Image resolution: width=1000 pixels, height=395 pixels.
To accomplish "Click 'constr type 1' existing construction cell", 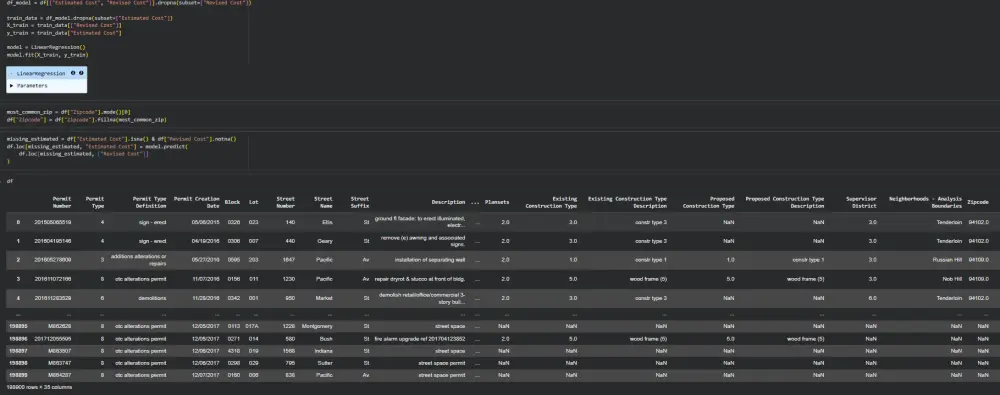I will [x=652, y=260].
